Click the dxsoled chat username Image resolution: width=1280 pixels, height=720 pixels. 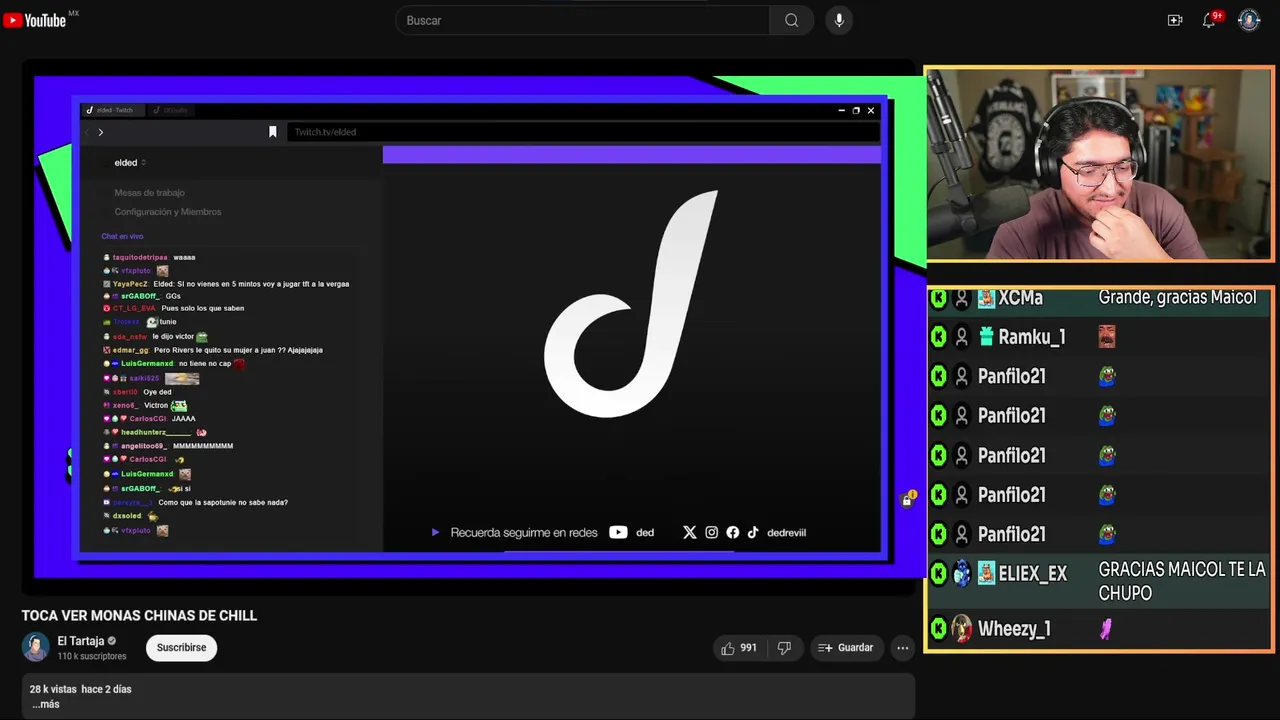click(x=127, y=516)
